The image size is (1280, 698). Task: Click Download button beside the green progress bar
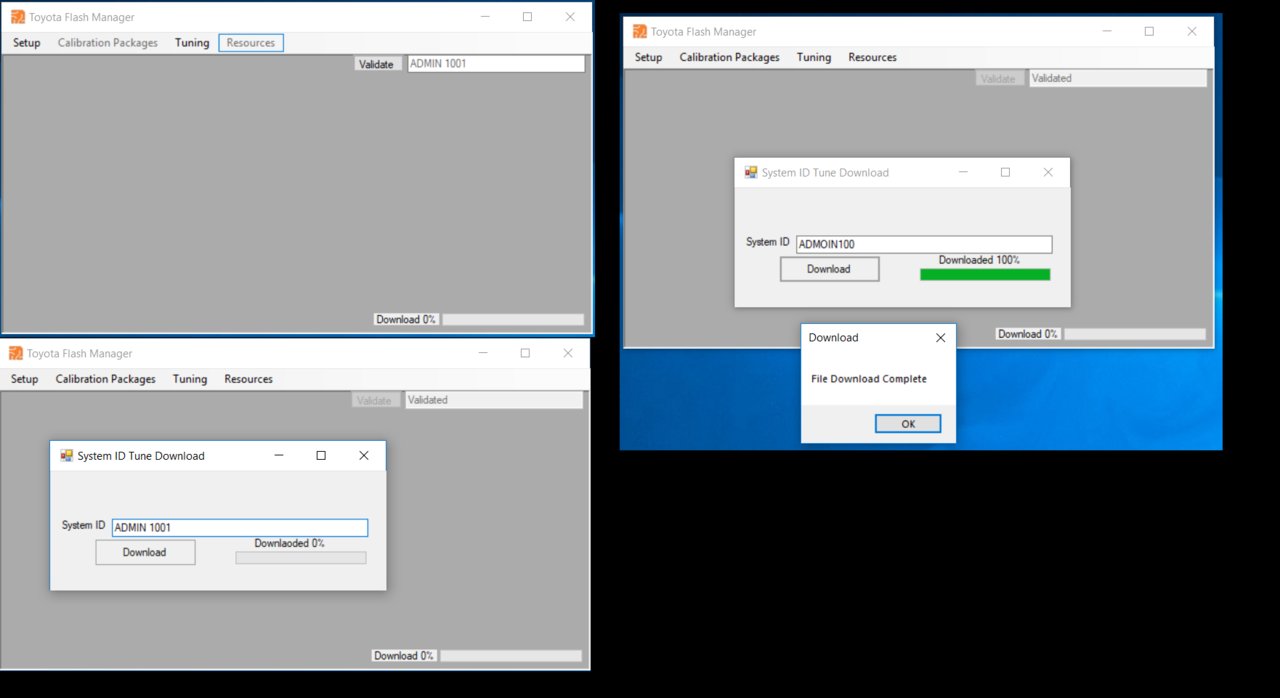click(829, 269)
